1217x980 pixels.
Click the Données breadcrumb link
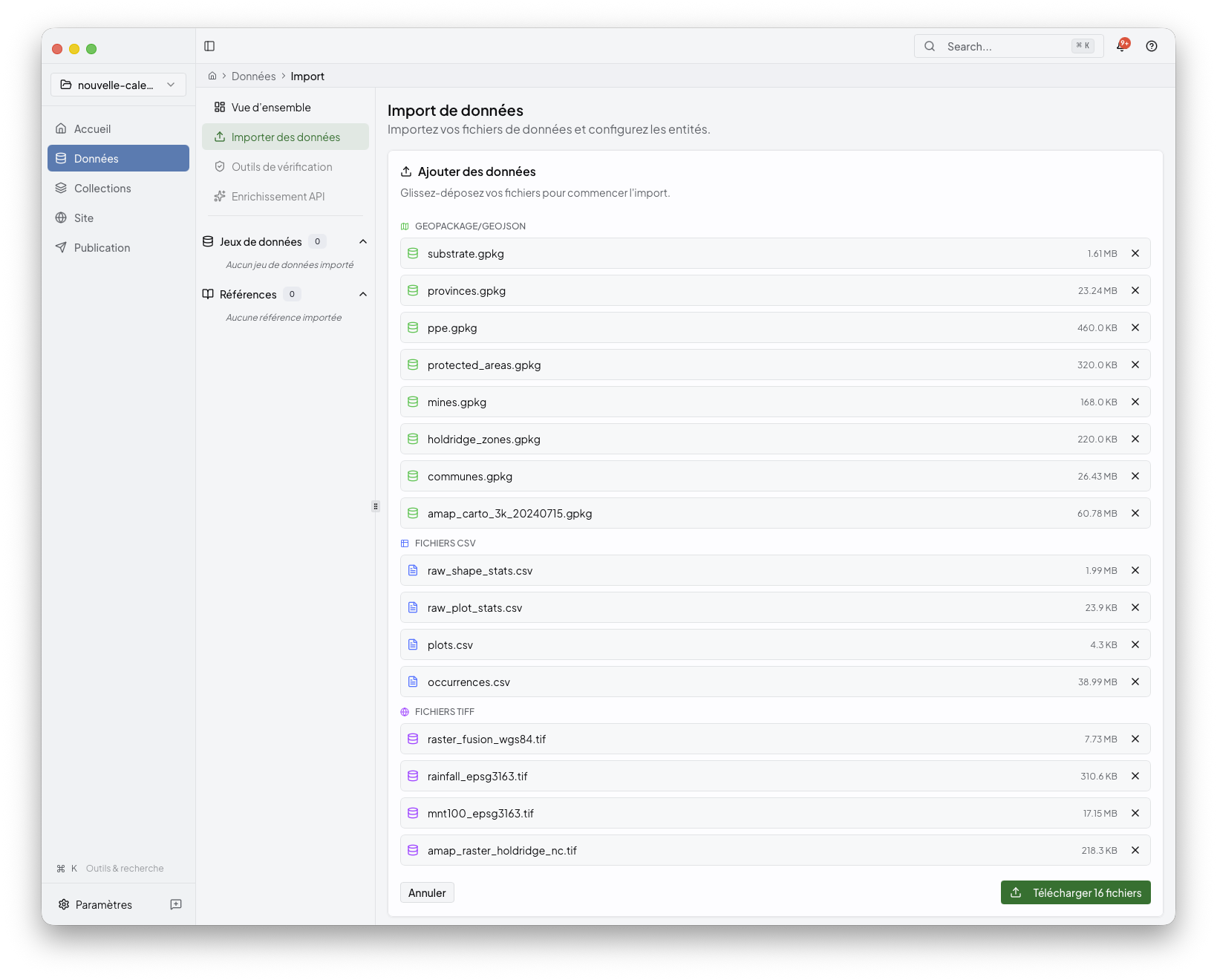[253, 76]
